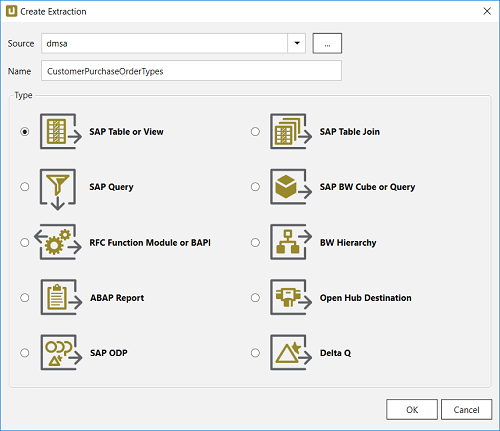This screenshot has height=431, width=500.
Task: Select the SAP Table Join radio button
Action: click(255, 132)
